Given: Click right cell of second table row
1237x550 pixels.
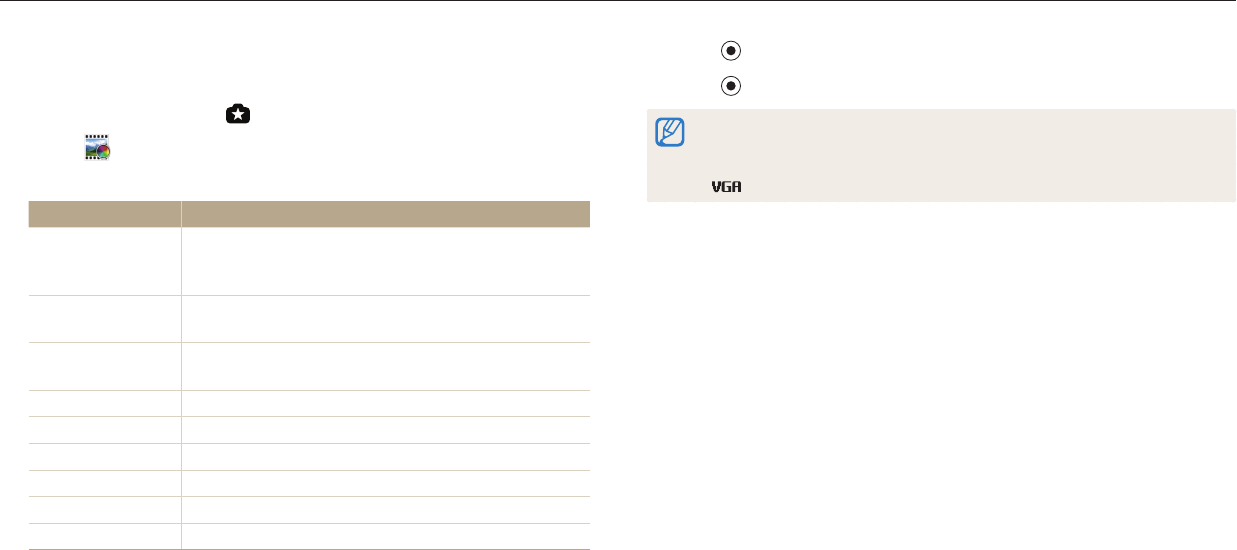Looking at the screenshot, I should click(385, 318).
